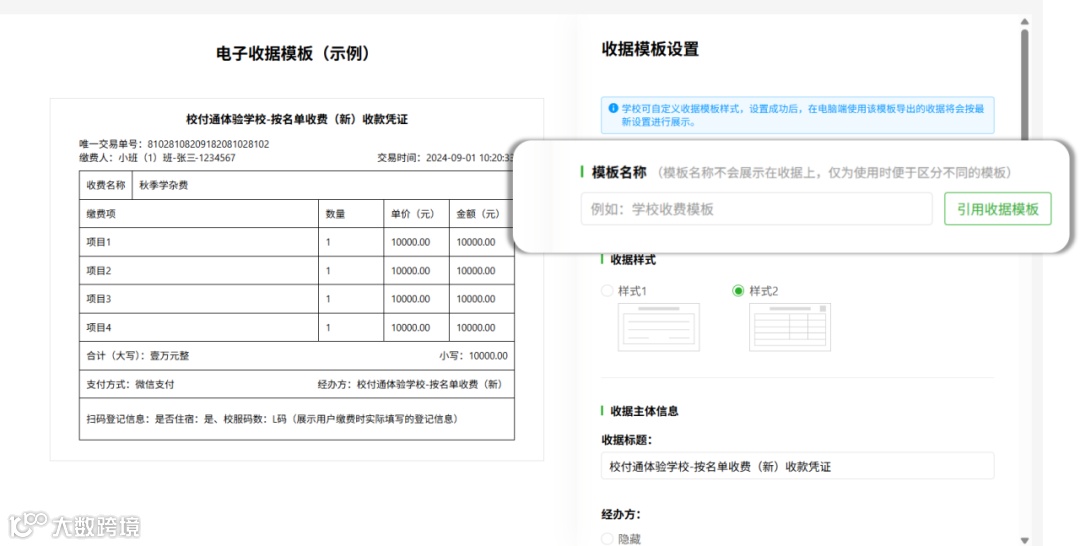Image resolution: width=1080 pixels, height=546 pixels.
Task: Click the 金额（元）column header
Action: click(x=481, y=214)
